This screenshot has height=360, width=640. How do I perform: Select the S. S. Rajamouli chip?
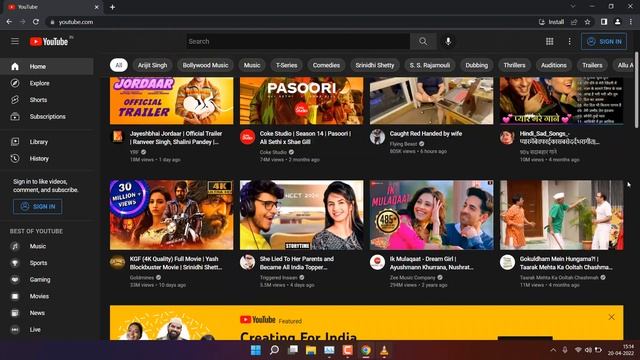pos(430,65)
